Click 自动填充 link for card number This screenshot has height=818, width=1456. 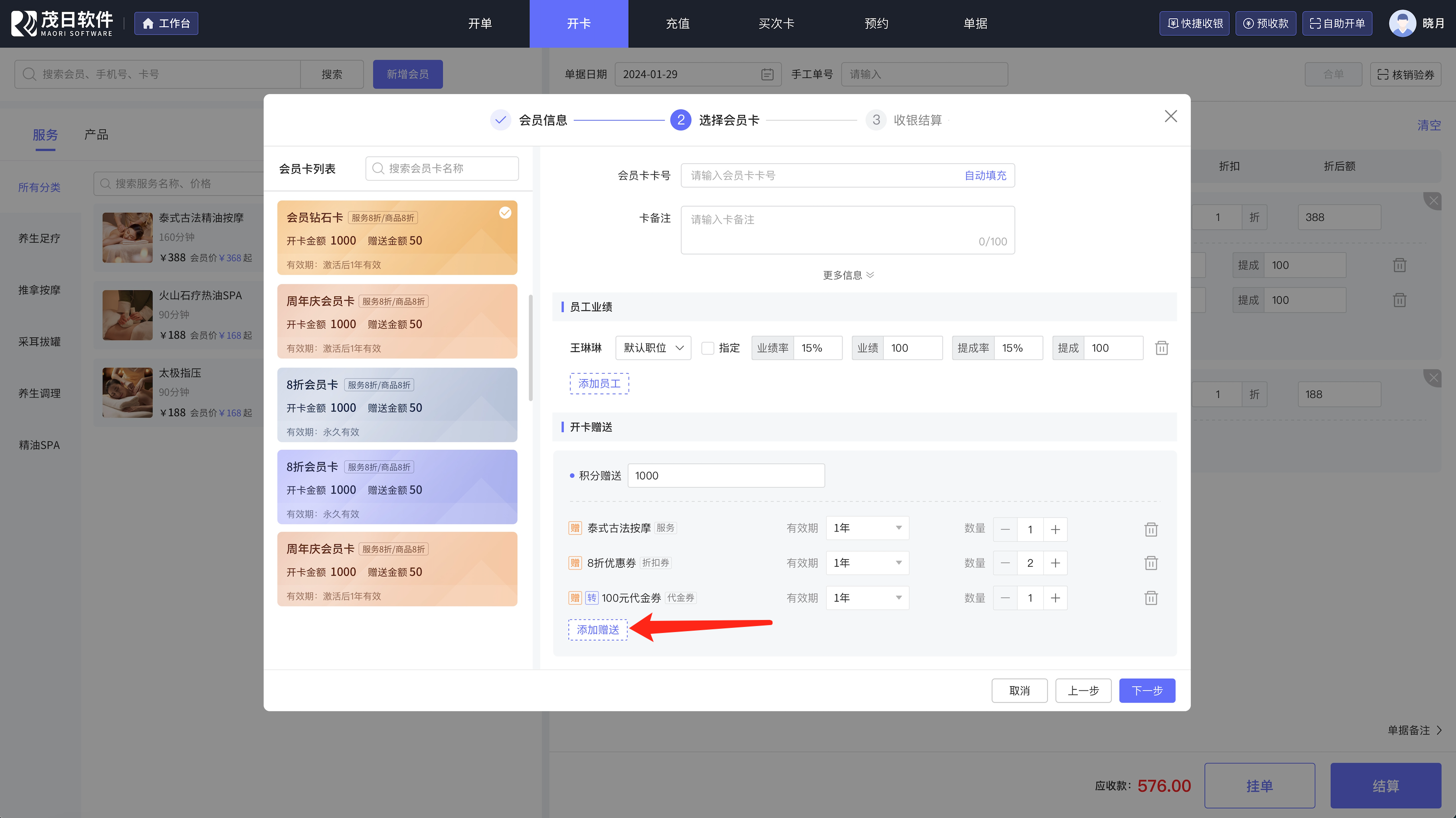(984, 175)
